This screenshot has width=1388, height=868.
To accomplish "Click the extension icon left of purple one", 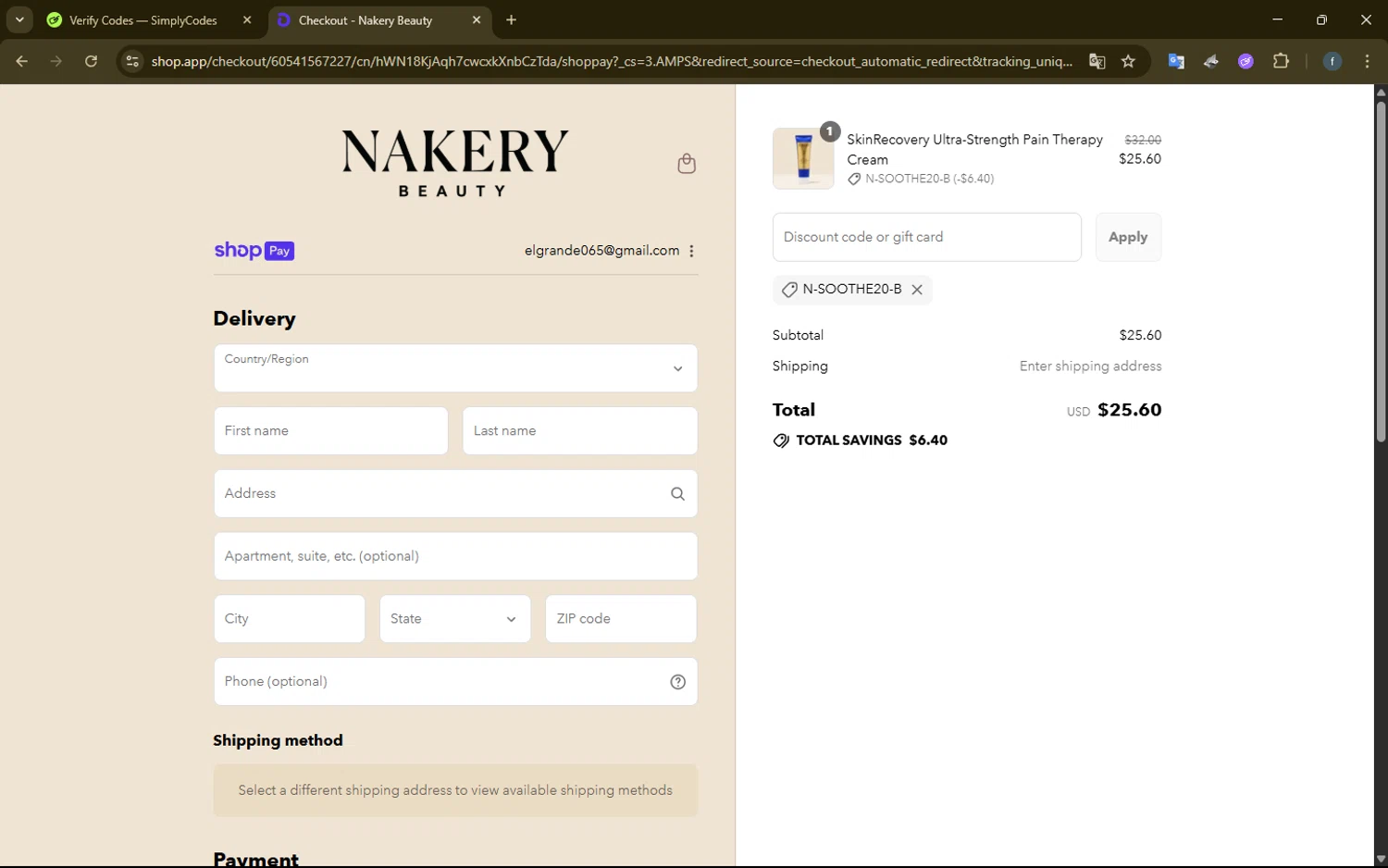I will [1210, 61].
